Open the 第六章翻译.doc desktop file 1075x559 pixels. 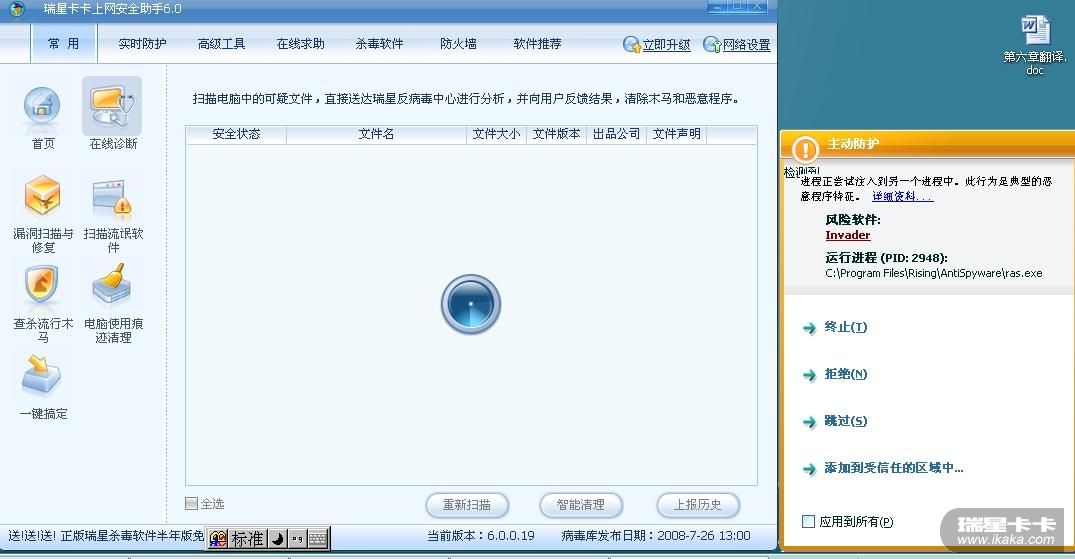pyautogui.click(x=1035, y=45)
